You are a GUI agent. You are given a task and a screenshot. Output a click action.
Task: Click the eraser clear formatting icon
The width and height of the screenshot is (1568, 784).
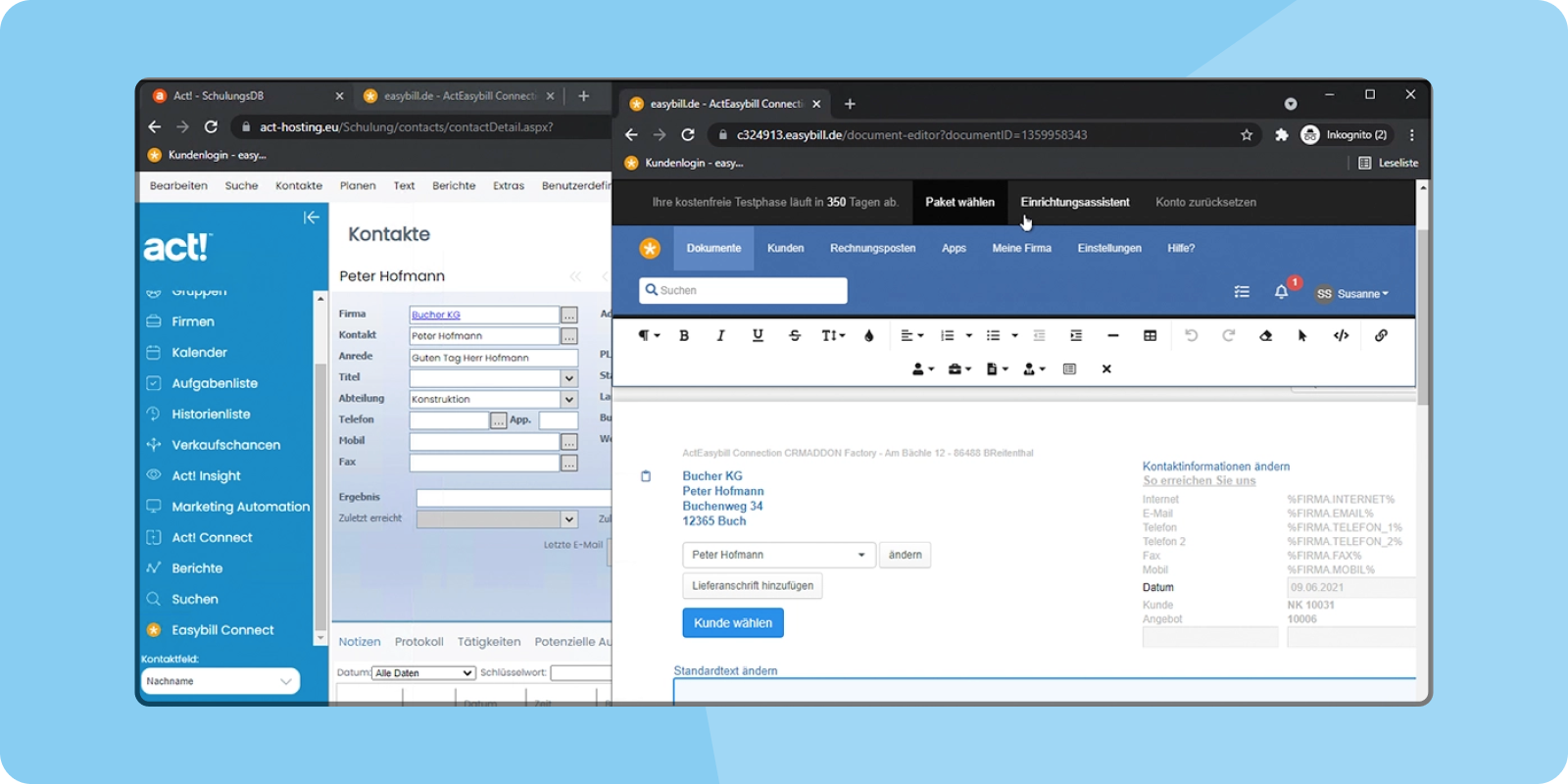click(x=1265, y=335)
